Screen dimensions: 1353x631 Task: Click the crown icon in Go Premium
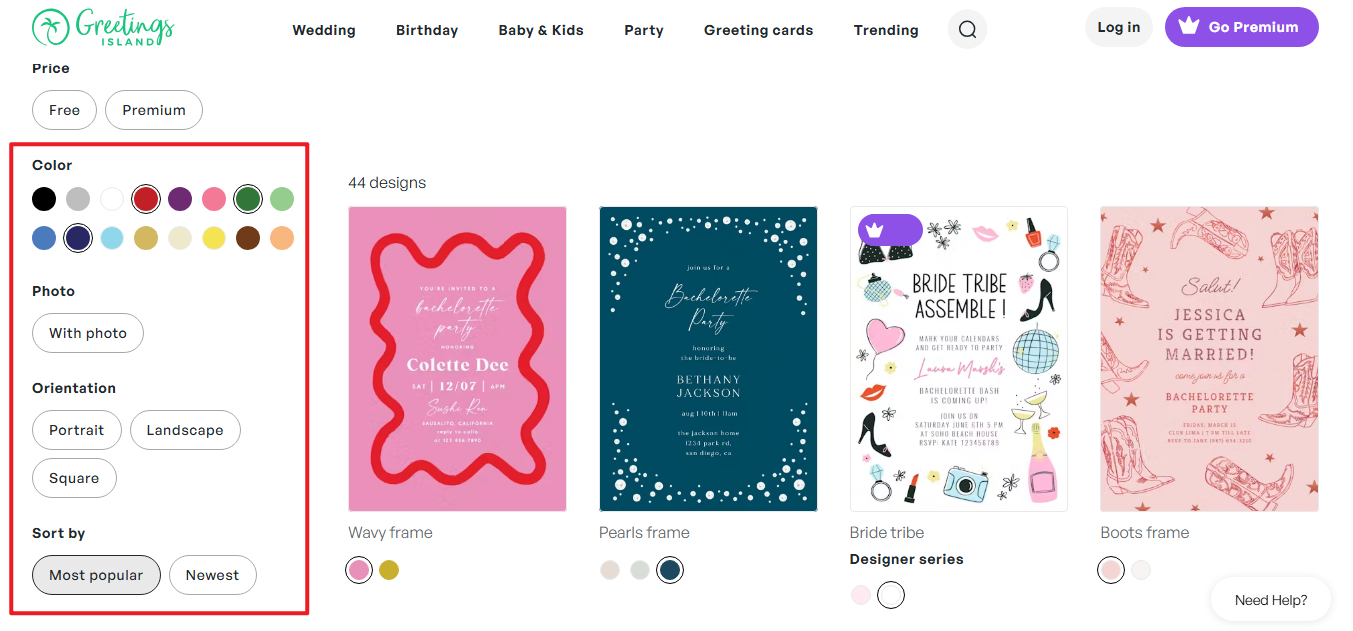tap(1189, 27)
